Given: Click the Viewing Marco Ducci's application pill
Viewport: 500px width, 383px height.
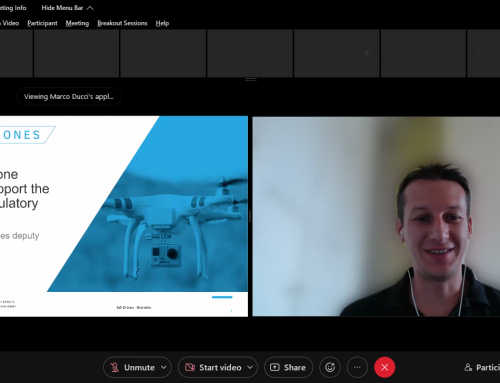Looking at the screenshot, I should pos(69,97).
